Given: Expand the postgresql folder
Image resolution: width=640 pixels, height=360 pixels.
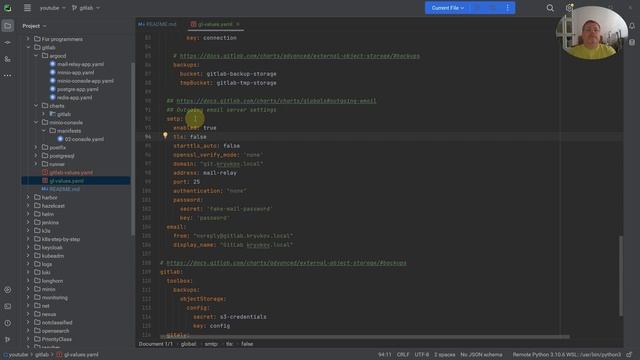Looking at the screenshot, I should click(36, 156).
